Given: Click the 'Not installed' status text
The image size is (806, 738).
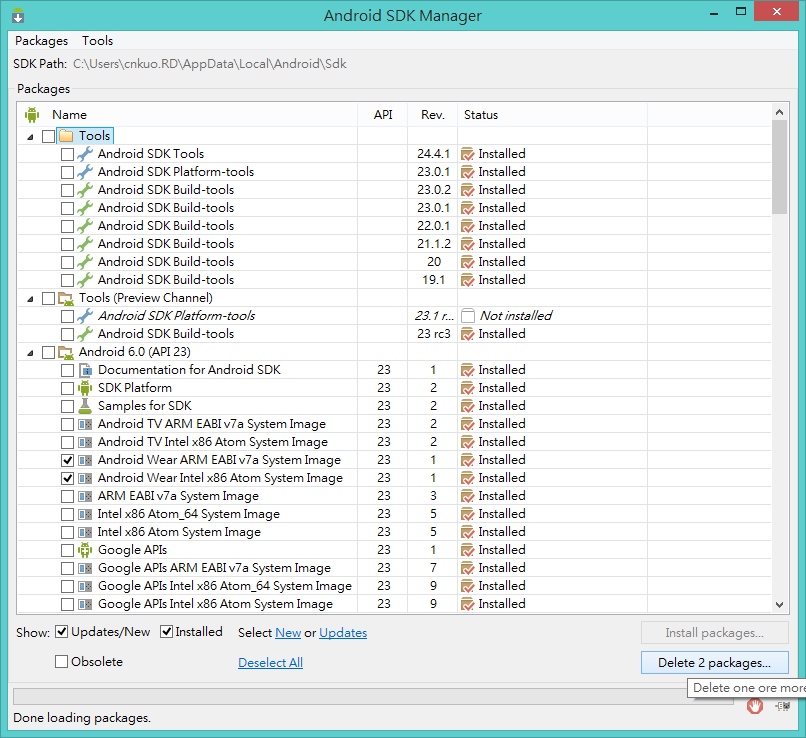Looking at the screenshot, I should (516, 316).
